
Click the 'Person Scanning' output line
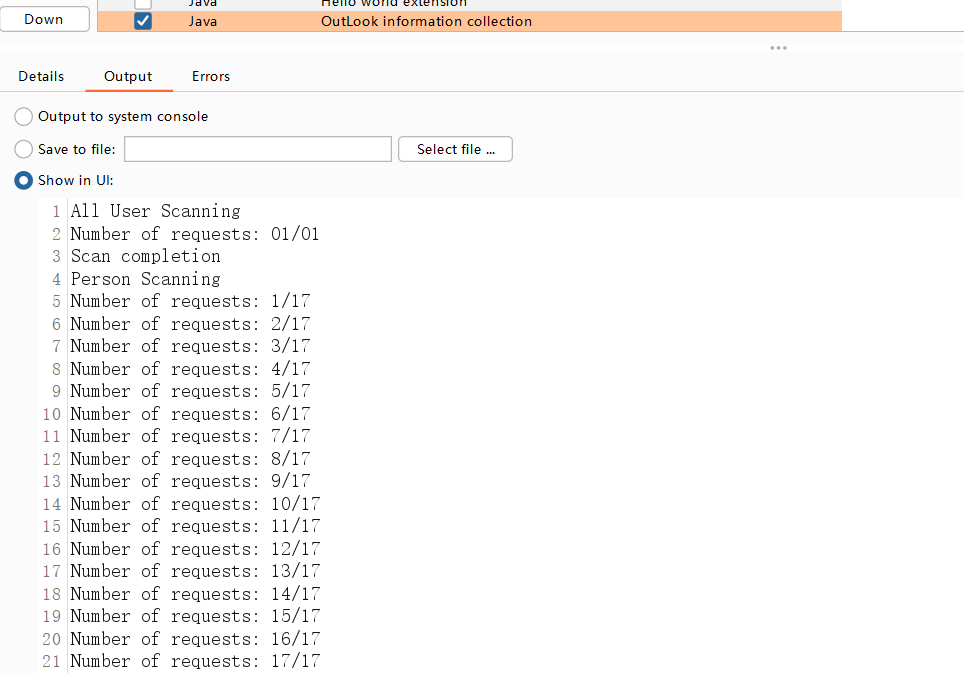point(145,279)
